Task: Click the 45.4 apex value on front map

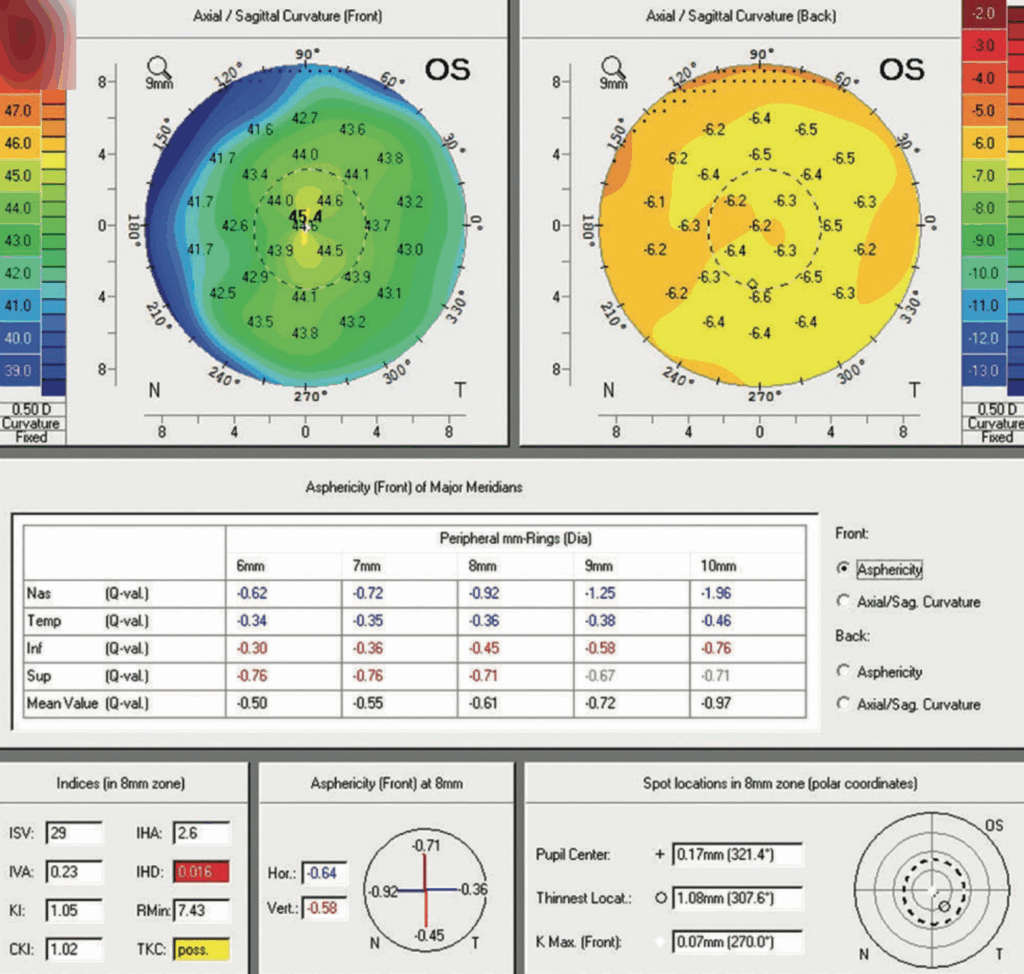Action: [x=306, y=216]
